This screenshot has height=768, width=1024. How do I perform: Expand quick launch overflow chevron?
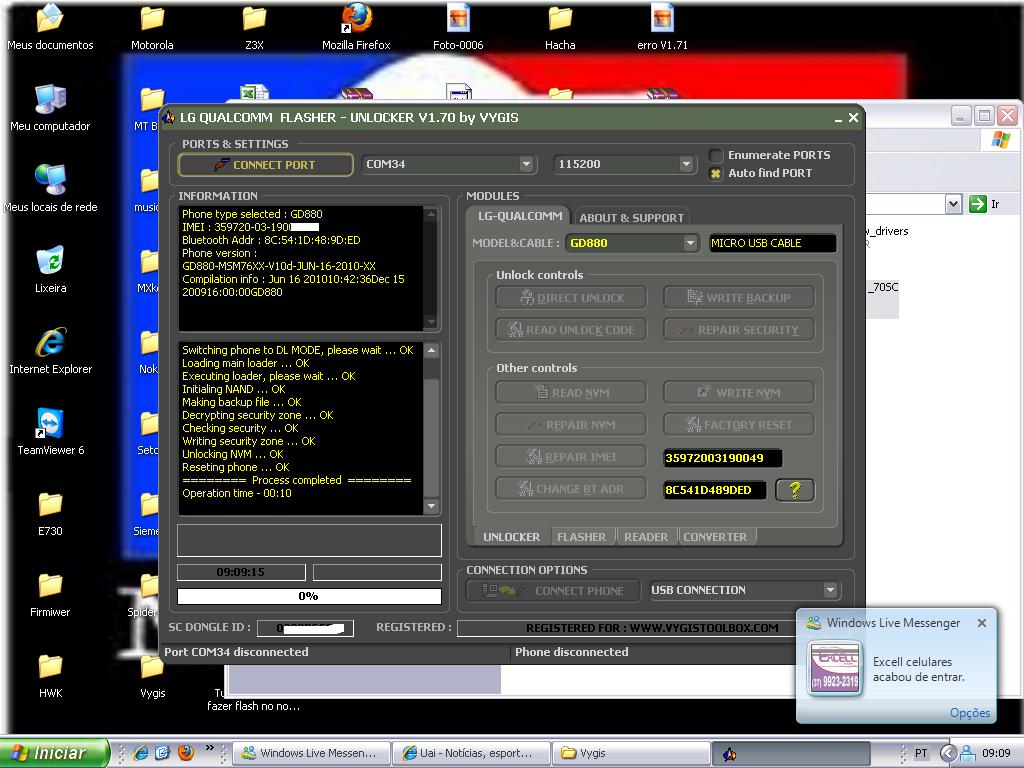click(x=210, y=748)
